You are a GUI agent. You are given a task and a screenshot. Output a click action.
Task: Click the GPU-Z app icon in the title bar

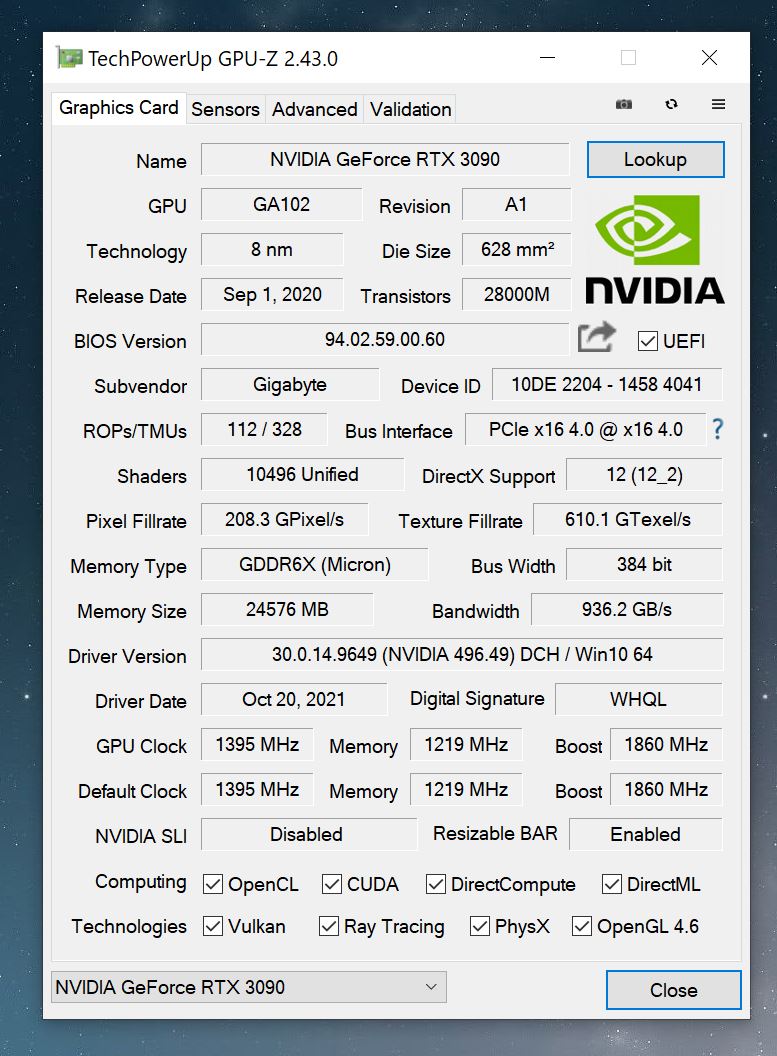[69, 58]
